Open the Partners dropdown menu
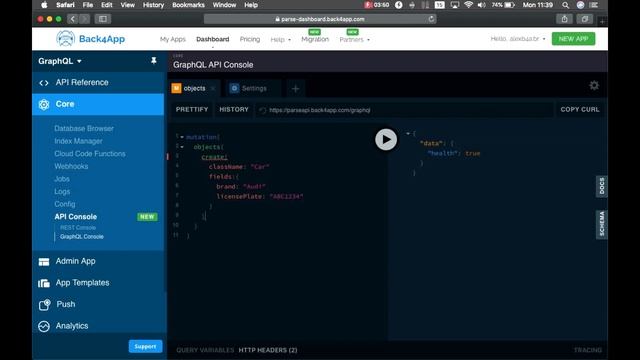640x360 pixels. pyautogui.click(x=354, y=40)
